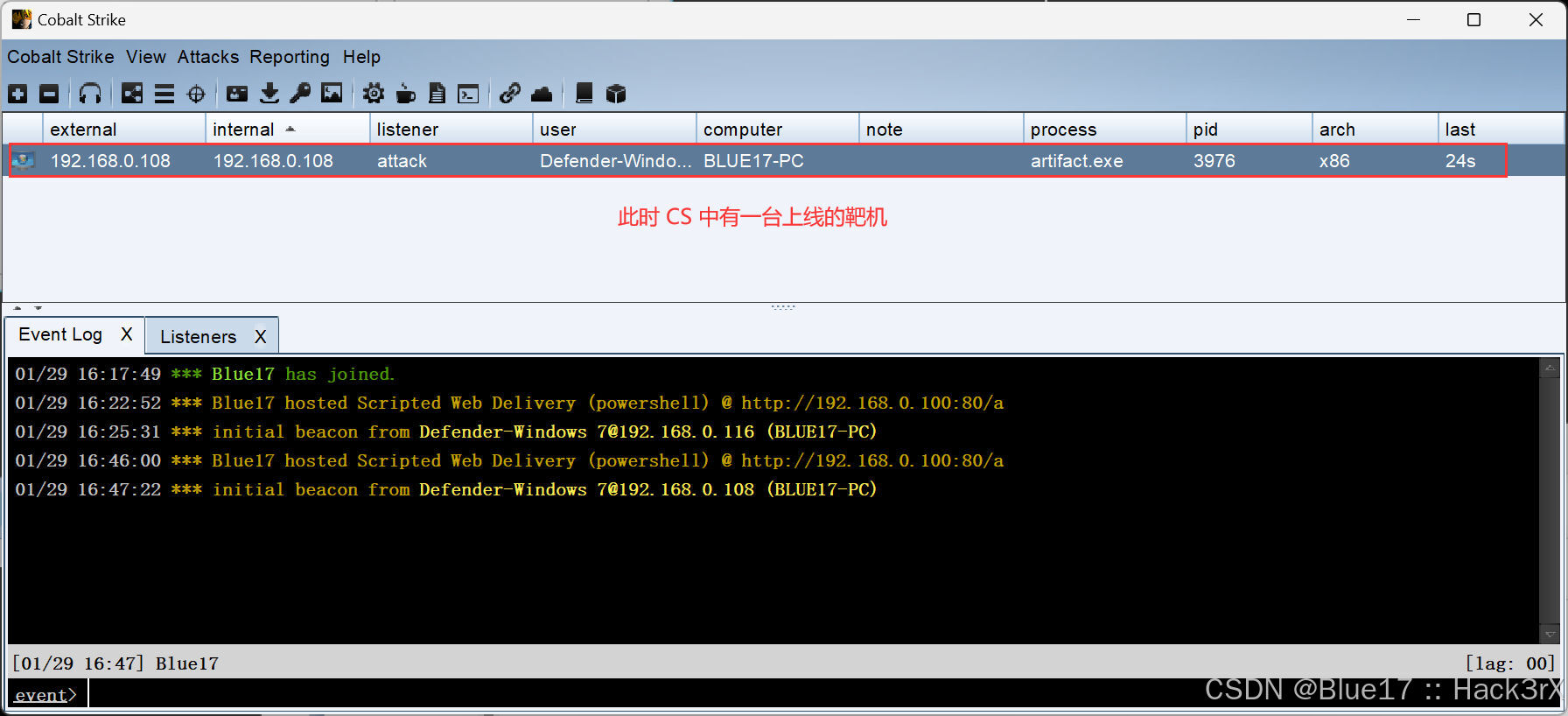
Task: Sort sessions by last column
Action: tap(1501, 130)
